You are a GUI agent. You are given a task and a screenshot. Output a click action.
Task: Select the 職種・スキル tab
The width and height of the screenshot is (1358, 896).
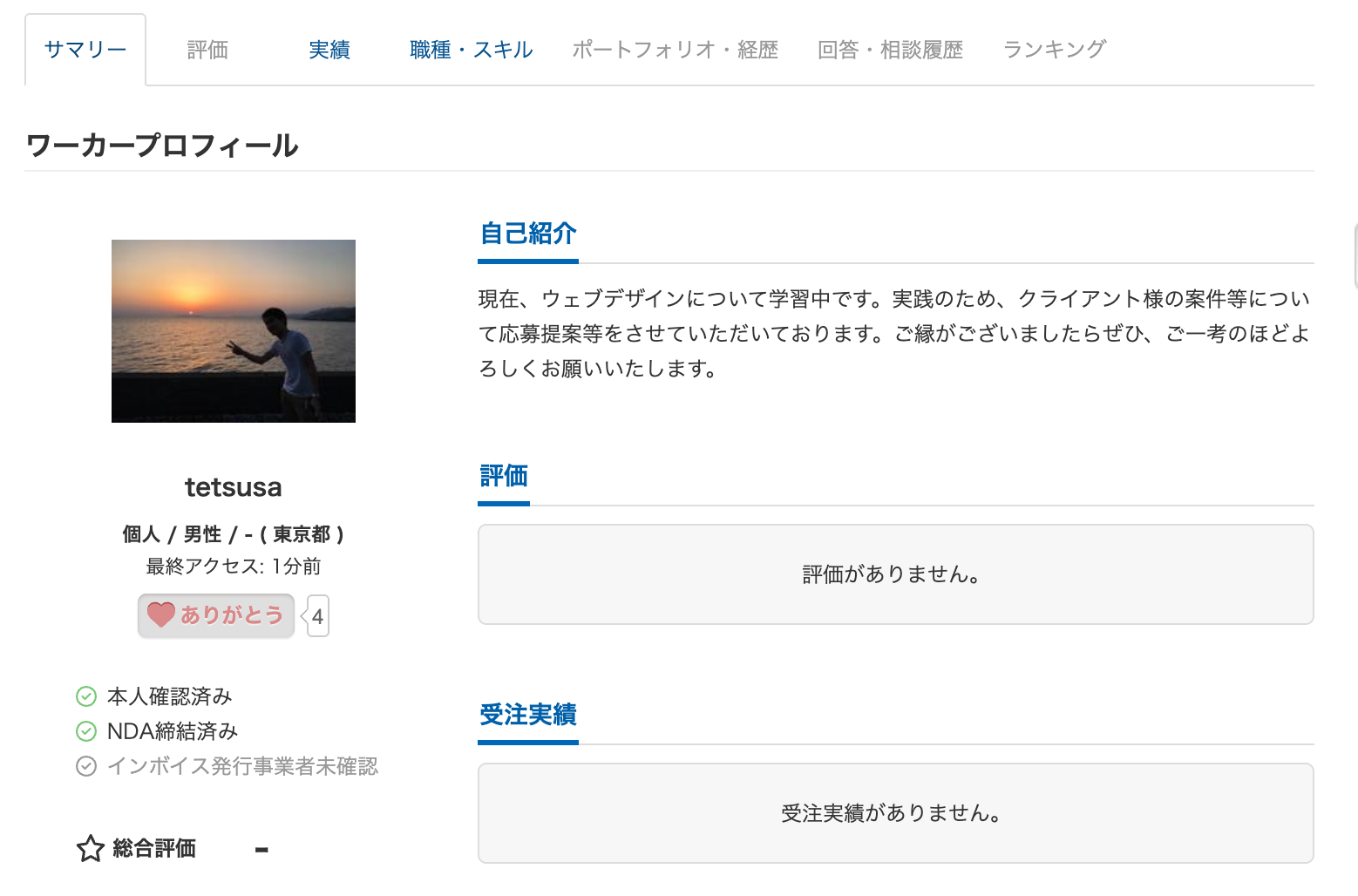coord(470,50)
